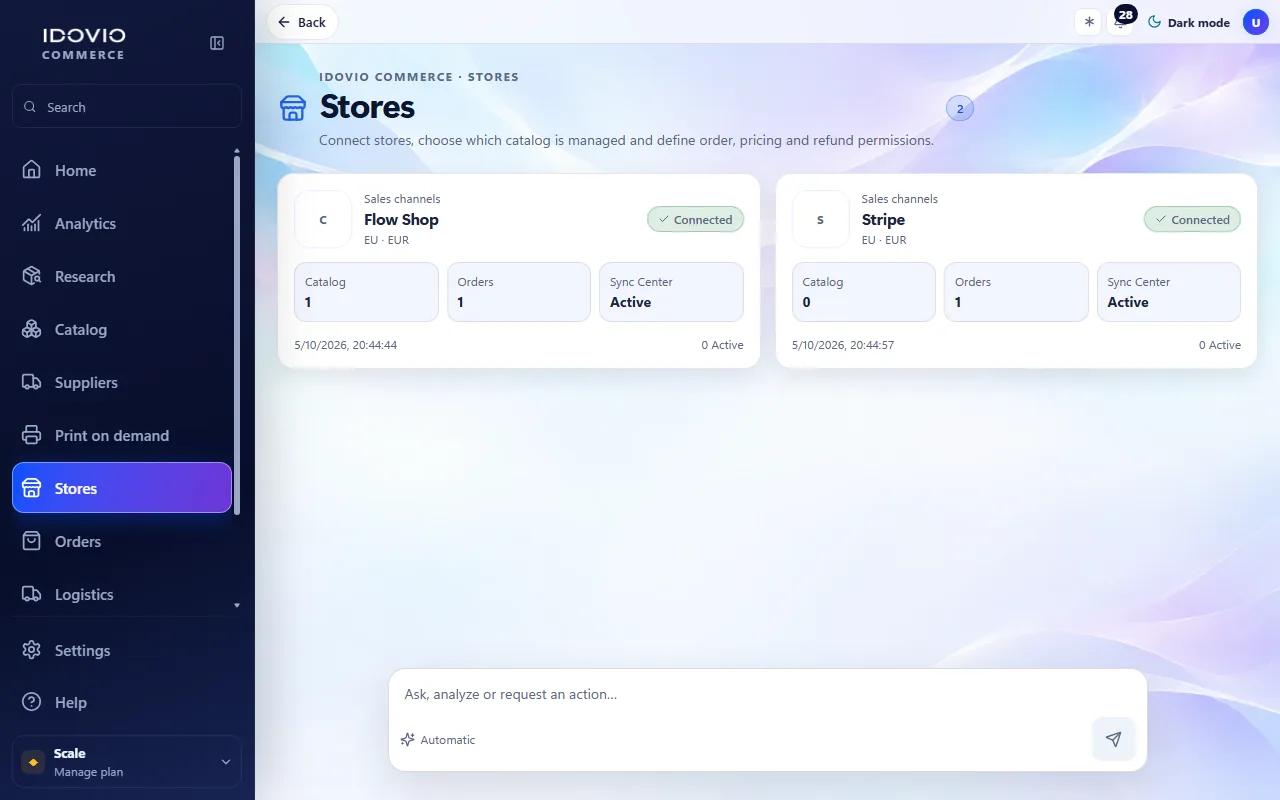Click the Stripe S logo thumbnail
1280x800 pixels.
(820, 219)
